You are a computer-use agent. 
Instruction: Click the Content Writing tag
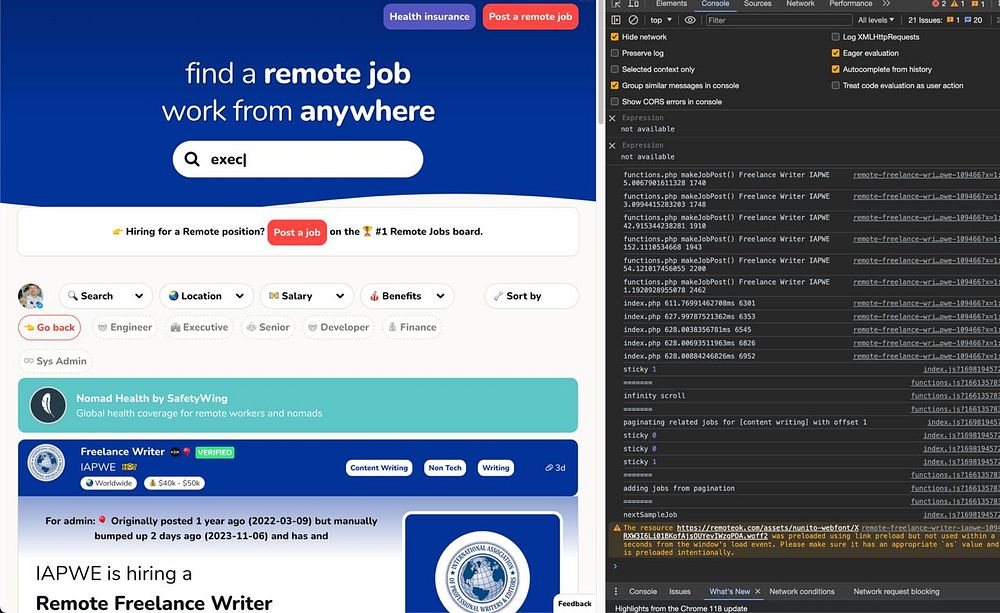(379, 468)
